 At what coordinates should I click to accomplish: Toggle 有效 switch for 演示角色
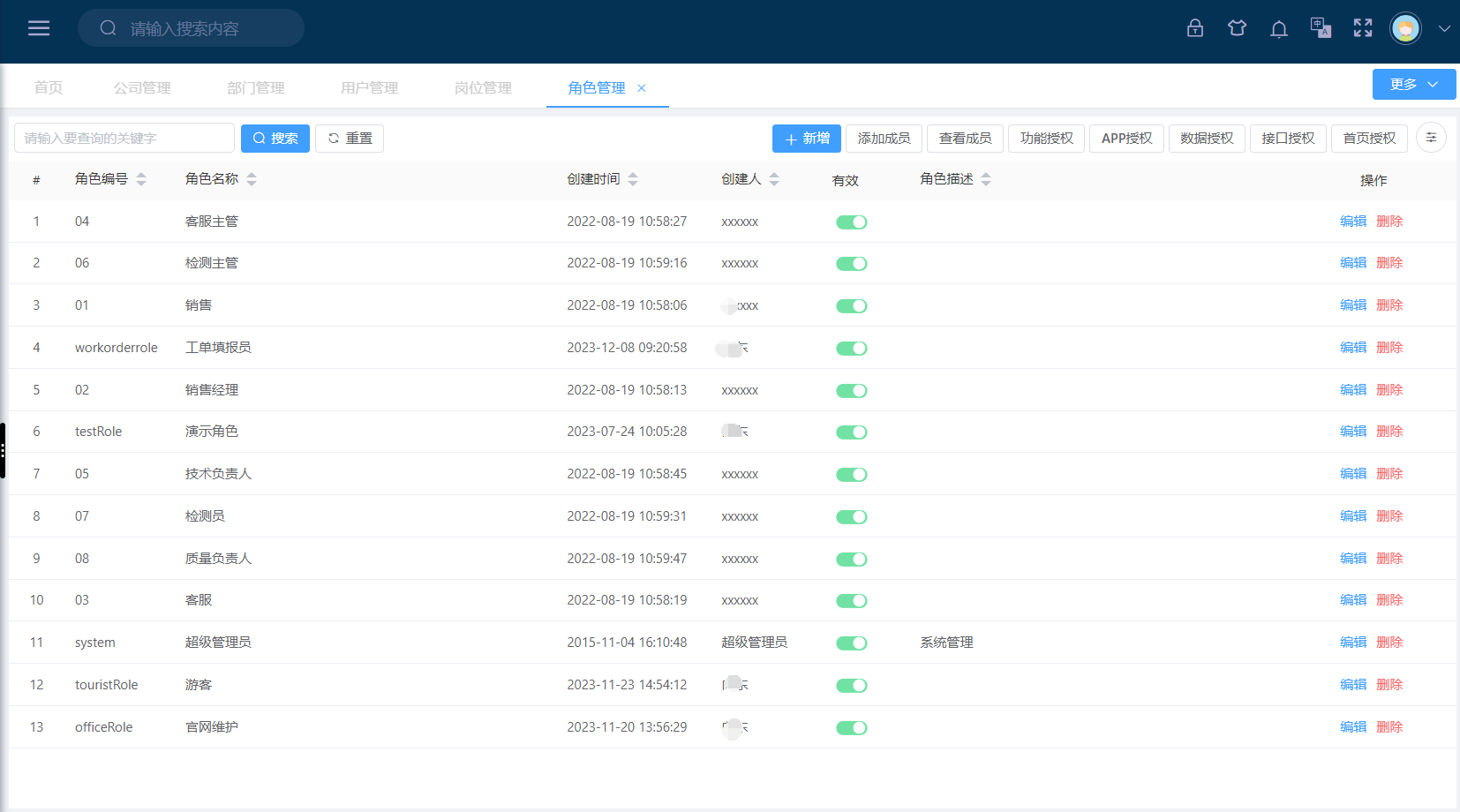pyautogui.click(x=852, y=432)
